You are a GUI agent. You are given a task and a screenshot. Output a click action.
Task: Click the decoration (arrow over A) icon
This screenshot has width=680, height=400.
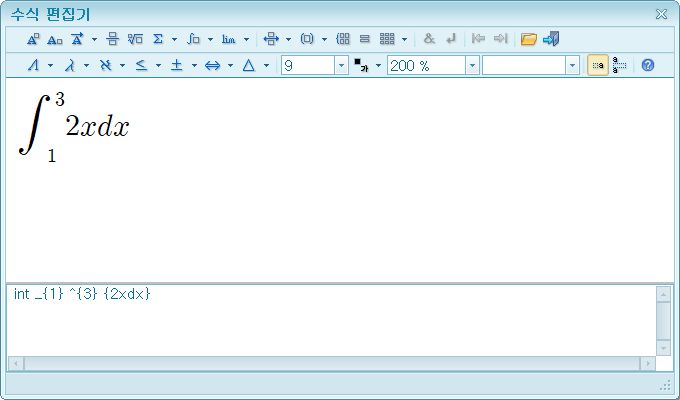(77, 39)
